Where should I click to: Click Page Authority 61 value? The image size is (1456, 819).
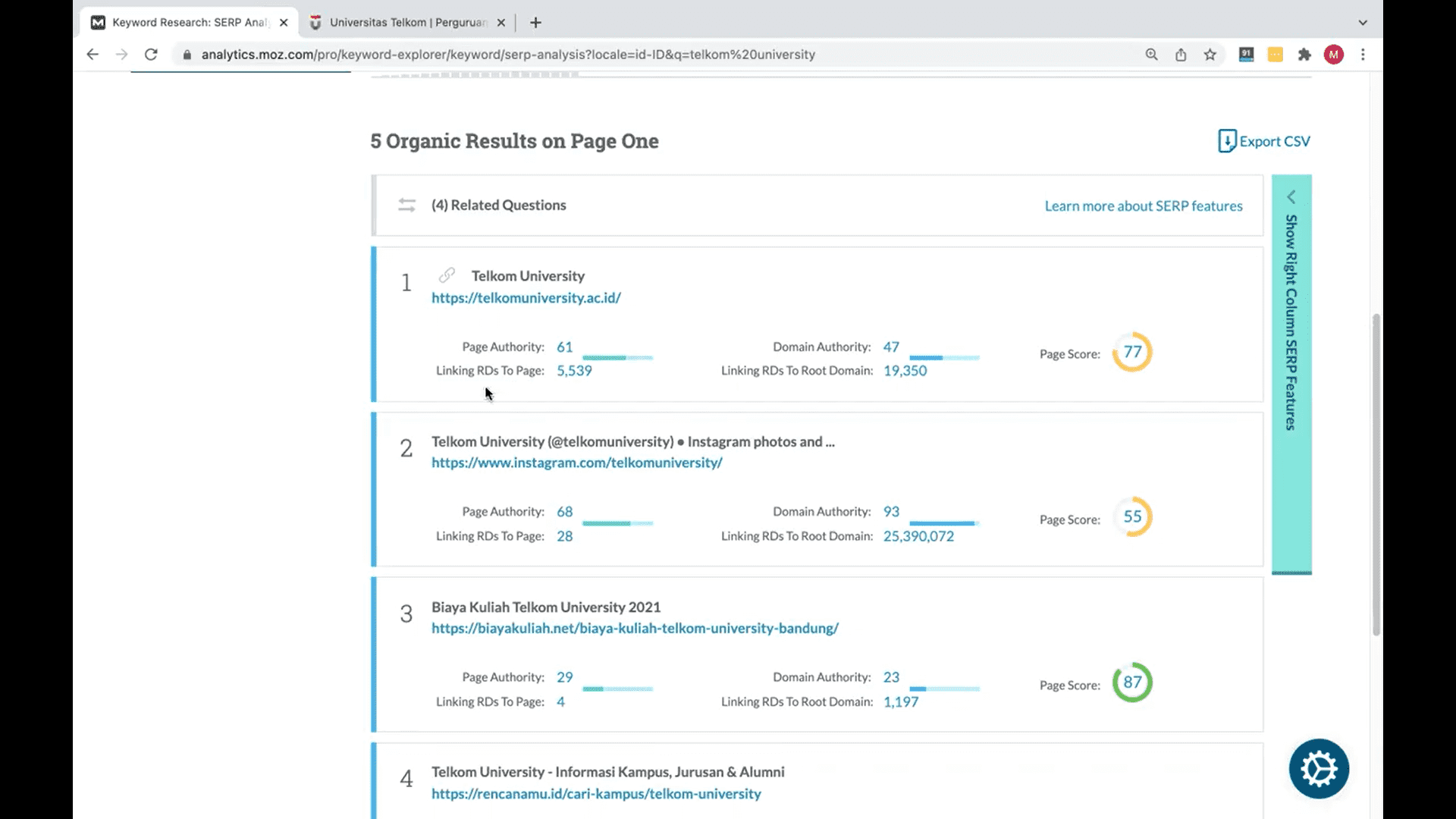click(x=564, y=347)
